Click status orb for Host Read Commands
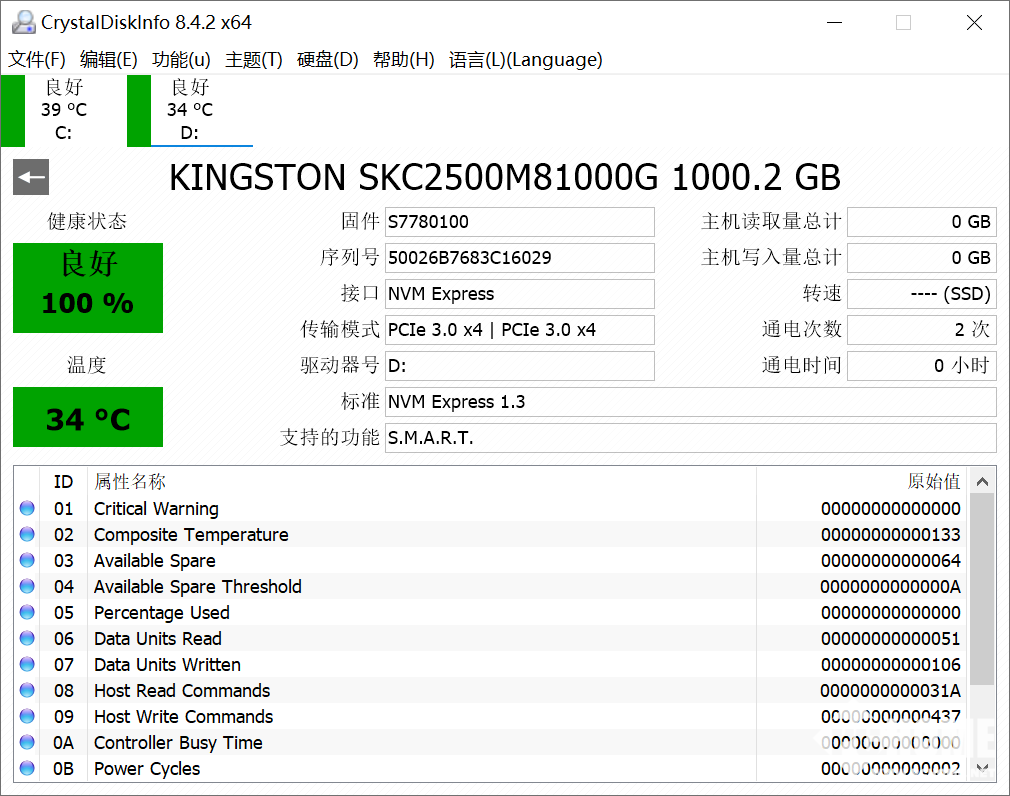 27,690
